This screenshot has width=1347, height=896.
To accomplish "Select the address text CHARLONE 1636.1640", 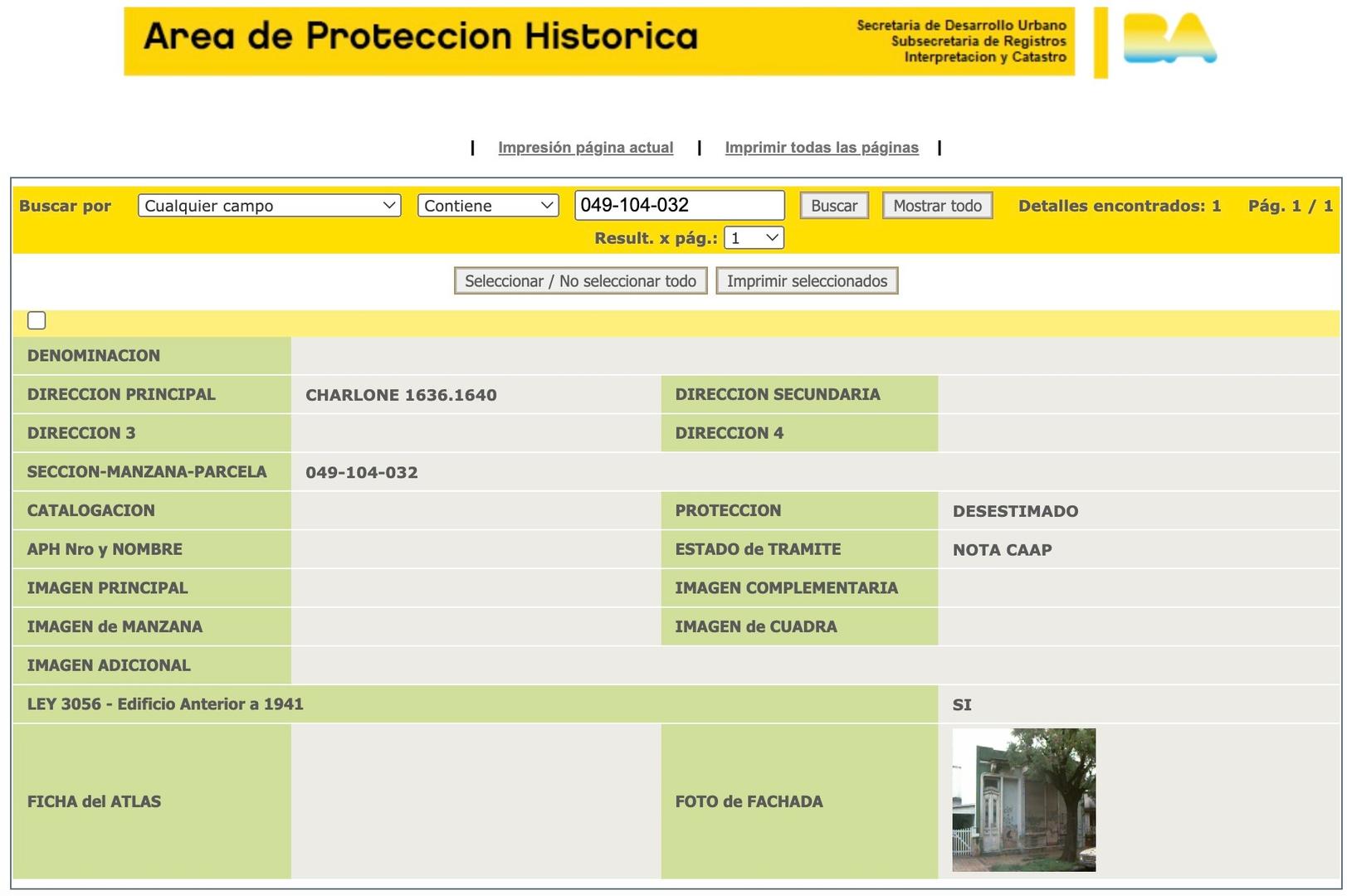I will [x=402, y=395].
